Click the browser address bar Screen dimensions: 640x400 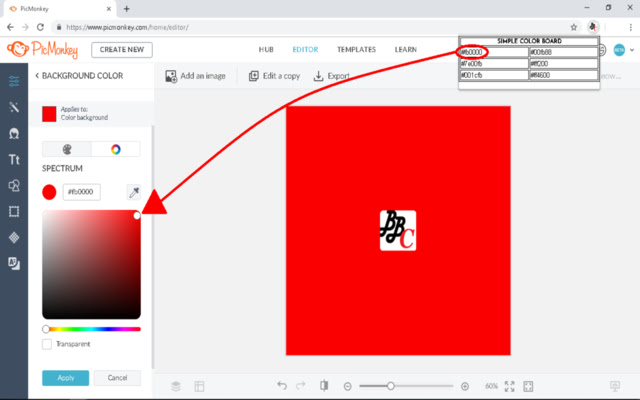click(x=312, y=27)
